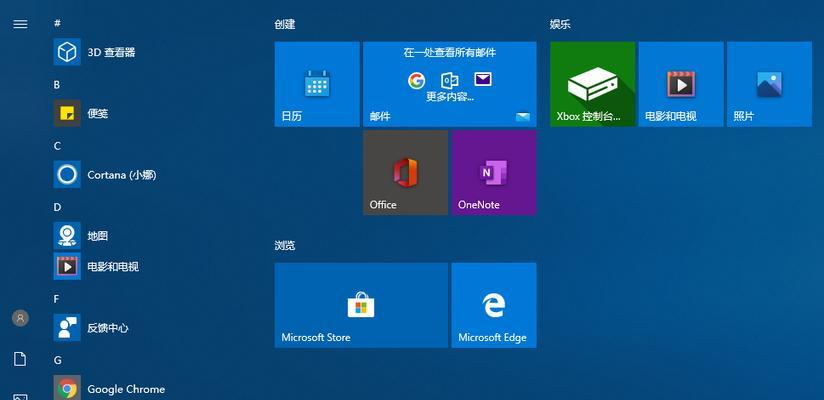
Task: Click the D letter header
Action: 57,207
